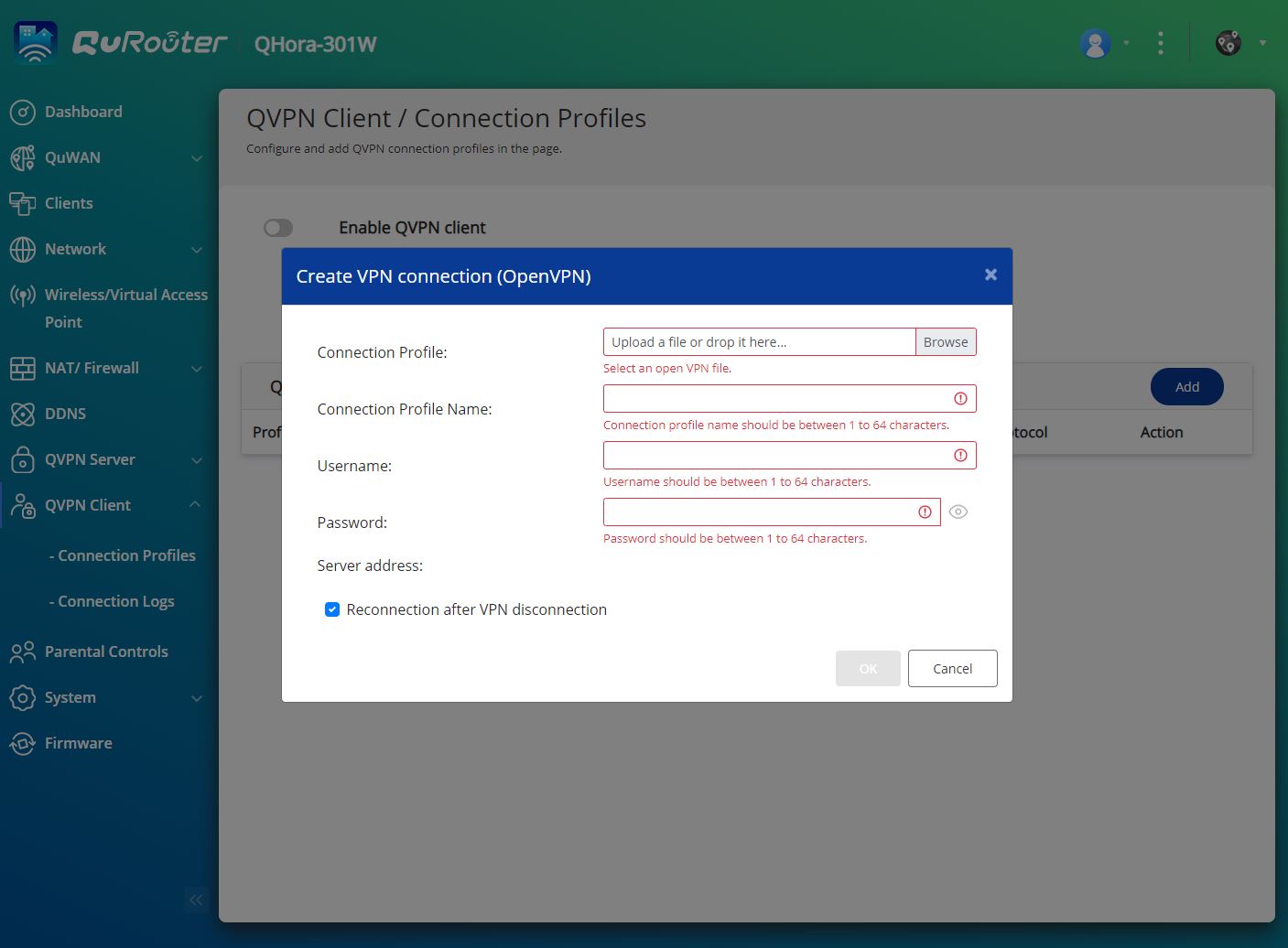Click the NAT/Firewall brick wall icon
1288x948 pixels.
pyautogui.click(x=22, y=369)
